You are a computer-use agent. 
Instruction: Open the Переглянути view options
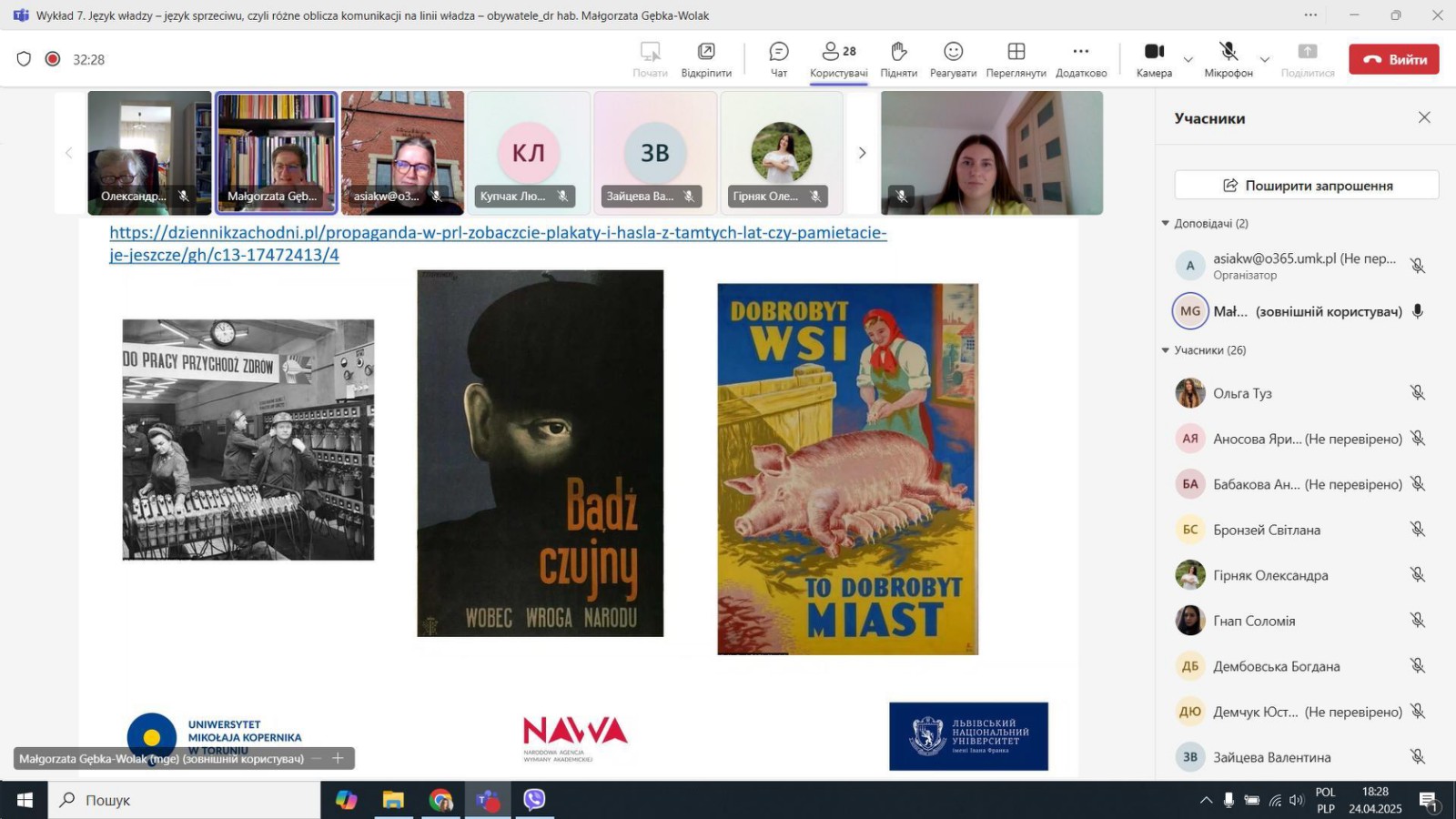[x=1016, y=59]
